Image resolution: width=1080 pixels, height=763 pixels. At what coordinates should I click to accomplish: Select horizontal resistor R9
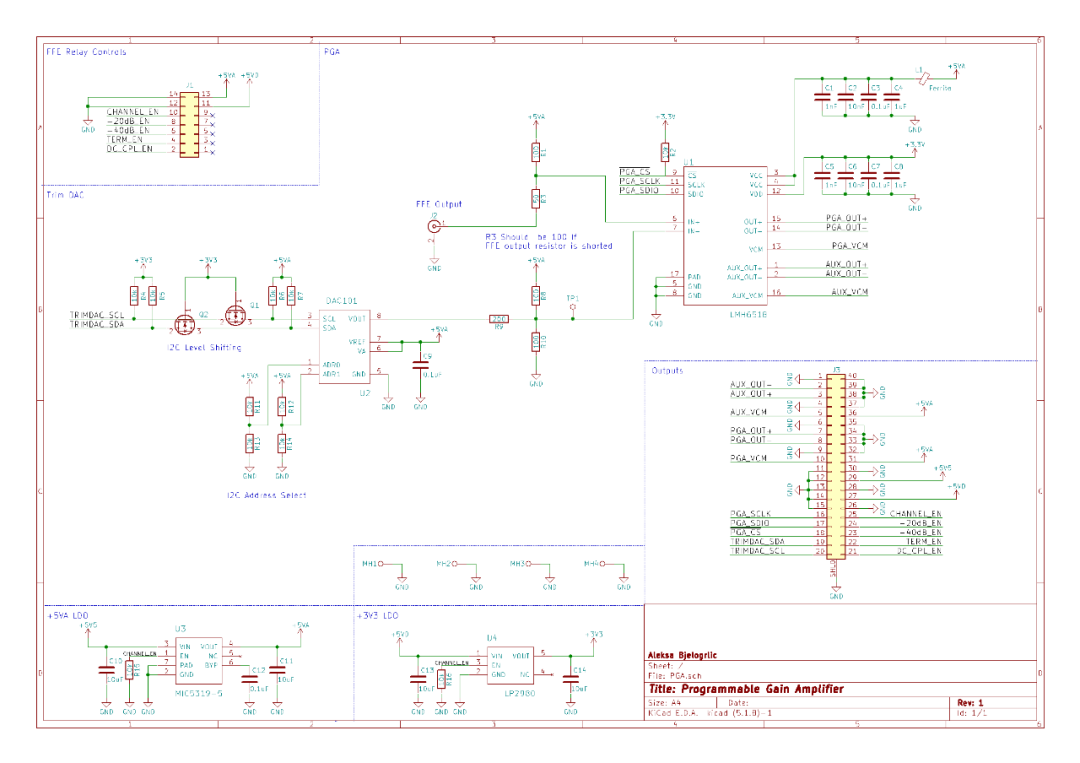(499, 319)
